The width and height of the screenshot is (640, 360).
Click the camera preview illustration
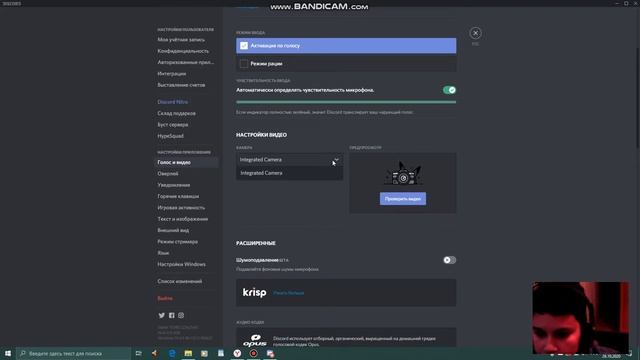(x=402, y=173)
